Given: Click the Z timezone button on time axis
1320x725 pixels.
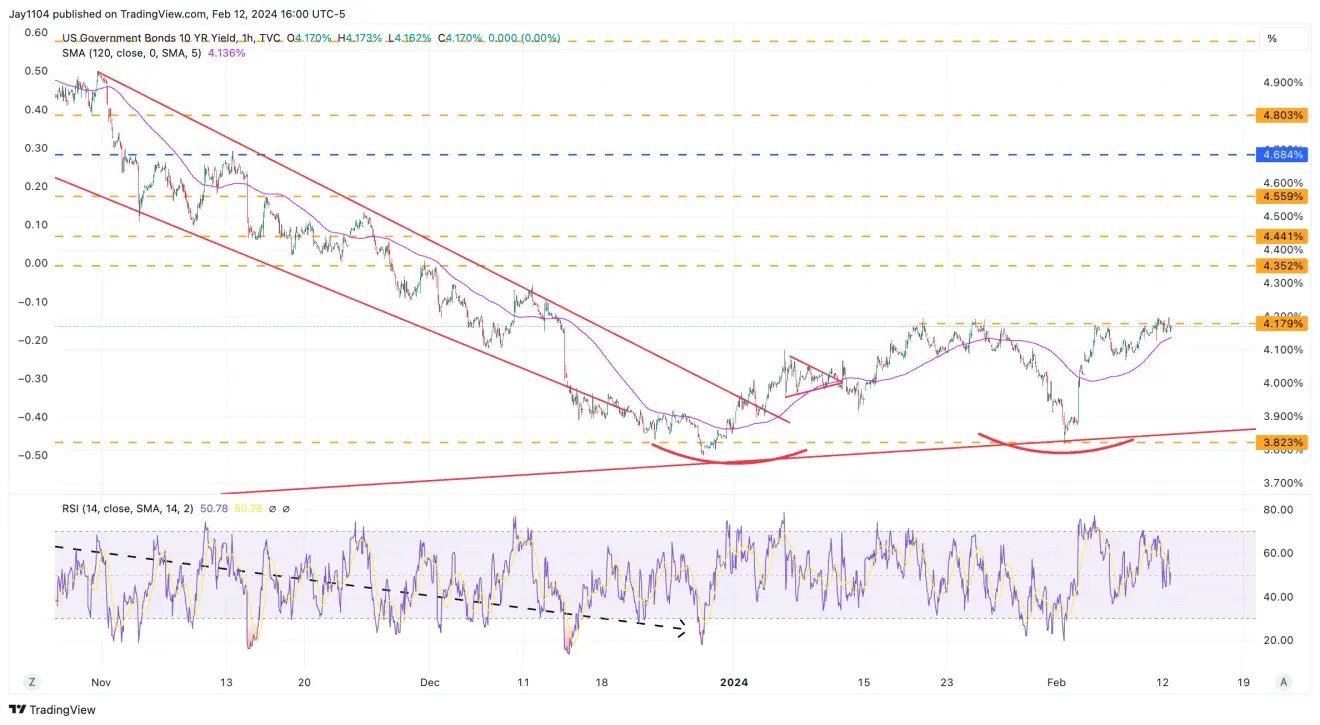Looking at the screenshot, I should (32, 681).
